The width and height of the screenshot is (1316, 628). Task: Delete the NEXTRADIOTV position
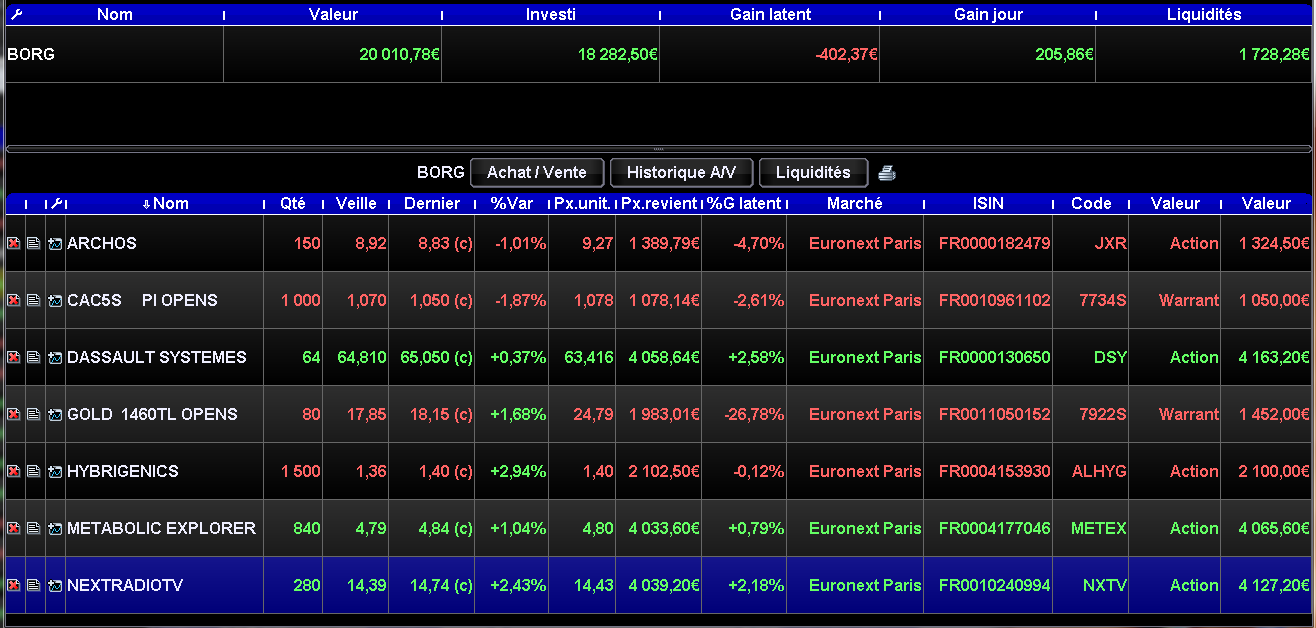click(x=14, y=585)
